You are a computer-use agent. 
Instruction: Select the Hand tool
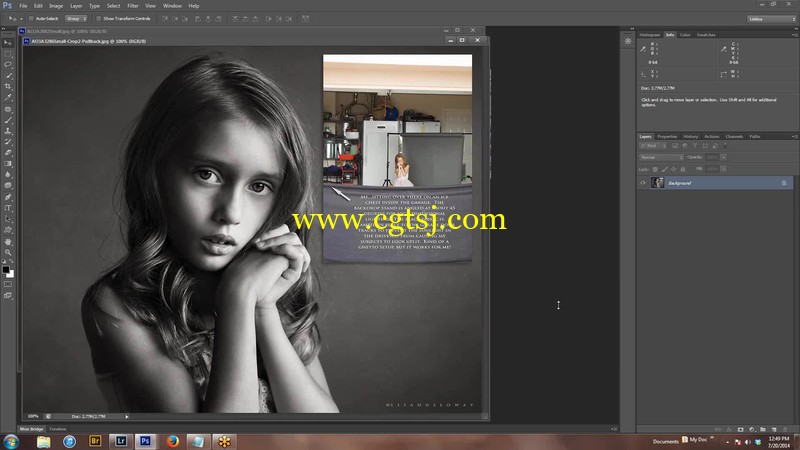(8, 242)
